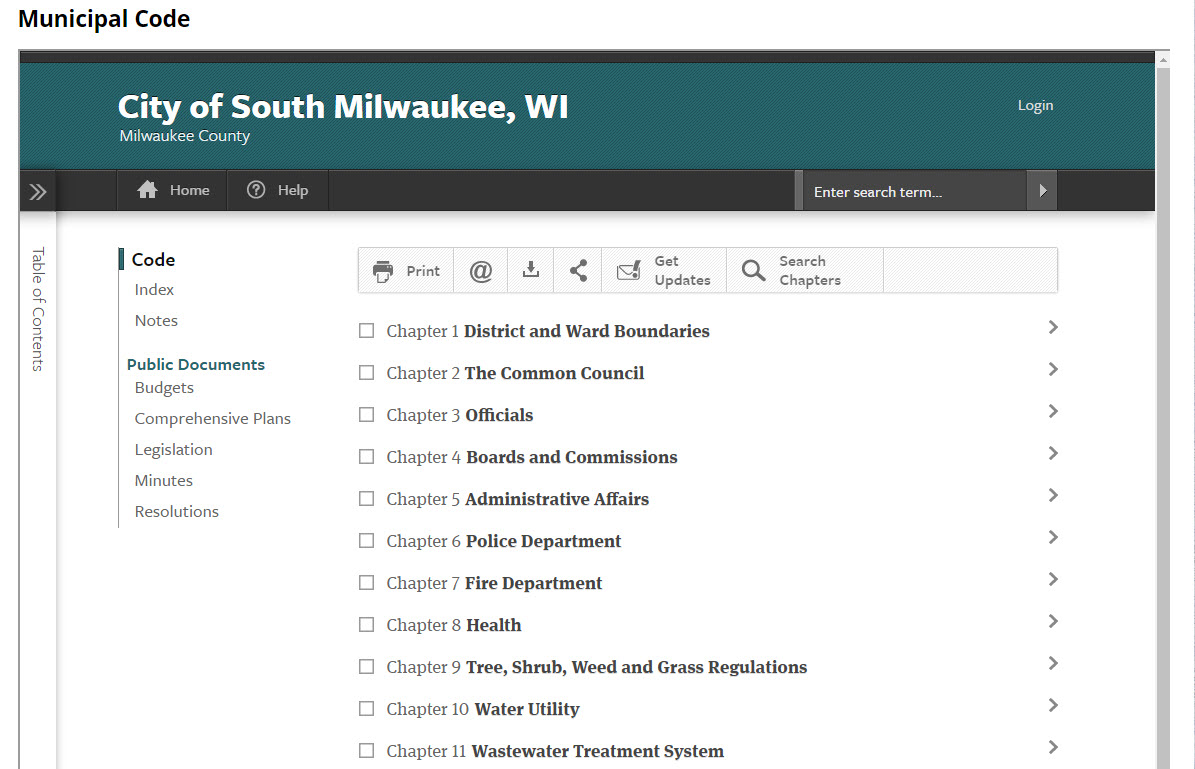
Task: Click the download icon in toolbar
Action: (531, 270)
